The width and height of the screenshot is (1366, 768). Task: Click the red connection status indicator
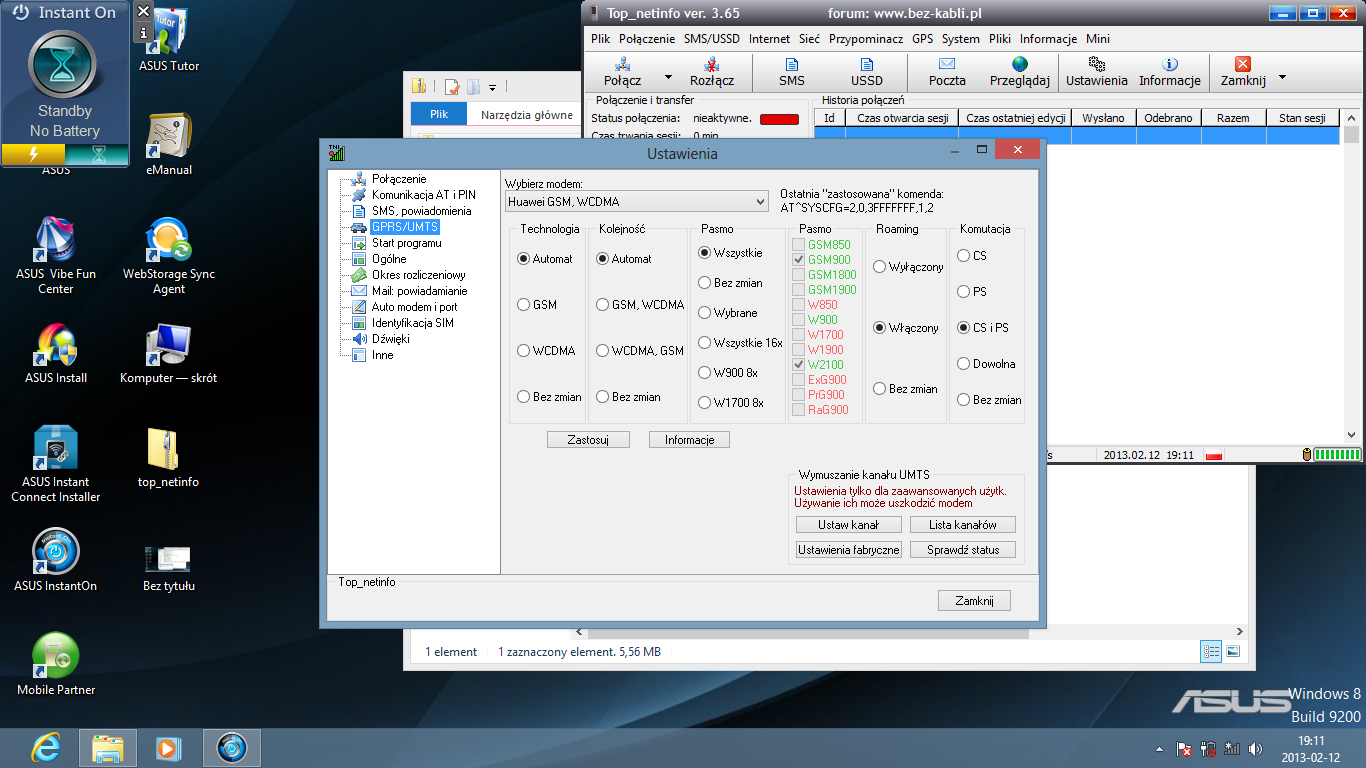pyautogui.click(x=779, y=119)
